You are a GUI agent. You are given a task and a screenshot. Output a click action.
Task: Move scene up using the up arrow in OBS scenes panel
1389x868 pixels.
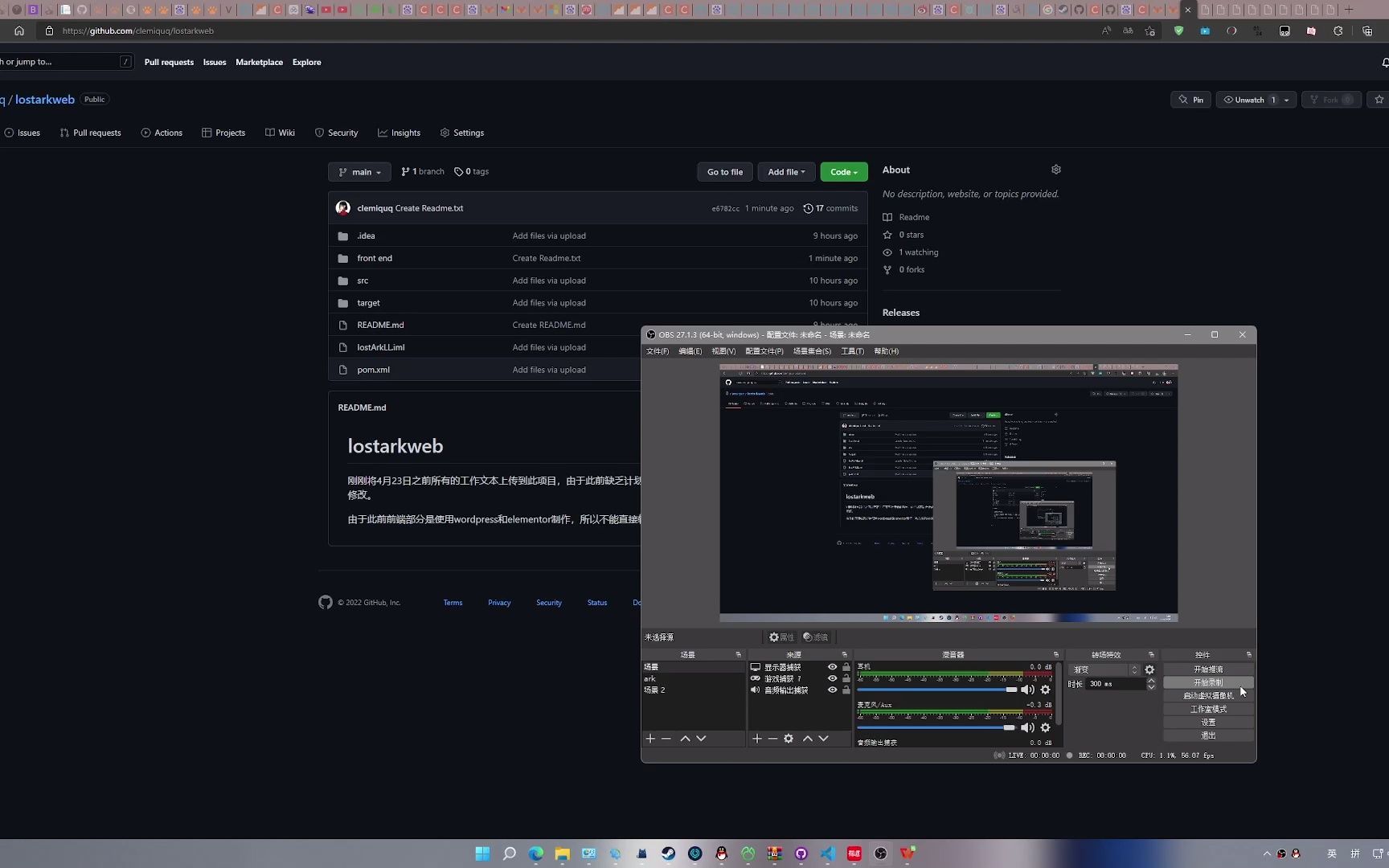click(x=685, y=739)
